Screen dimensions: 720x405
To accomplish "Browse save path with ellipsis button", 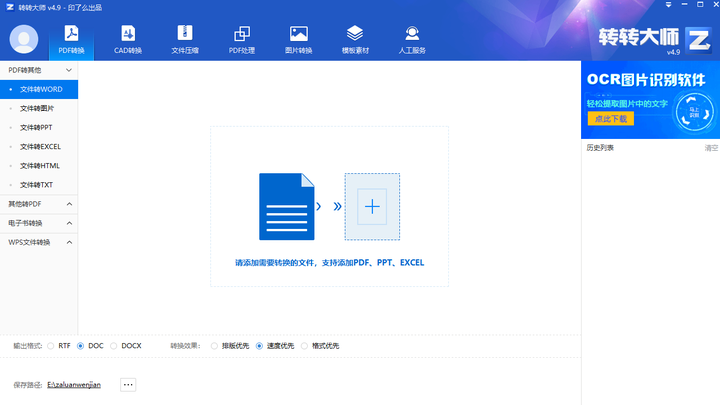I will click(x=128, y=385).
